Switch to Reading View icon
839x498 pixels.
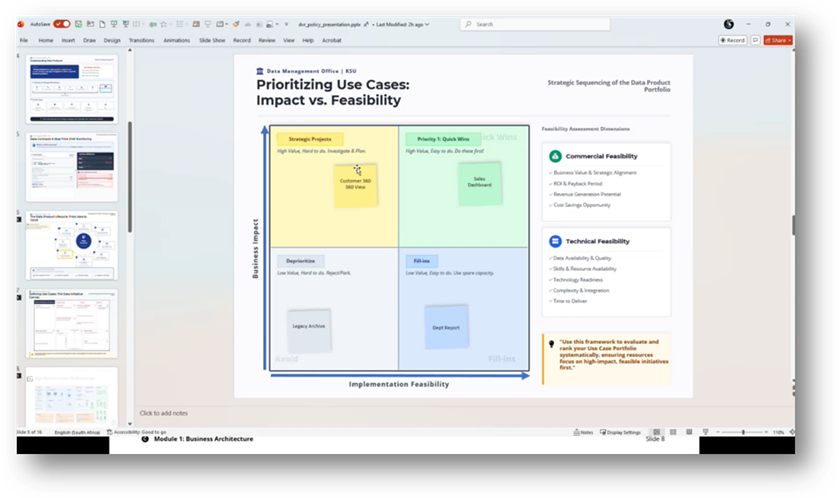(689, 432)
